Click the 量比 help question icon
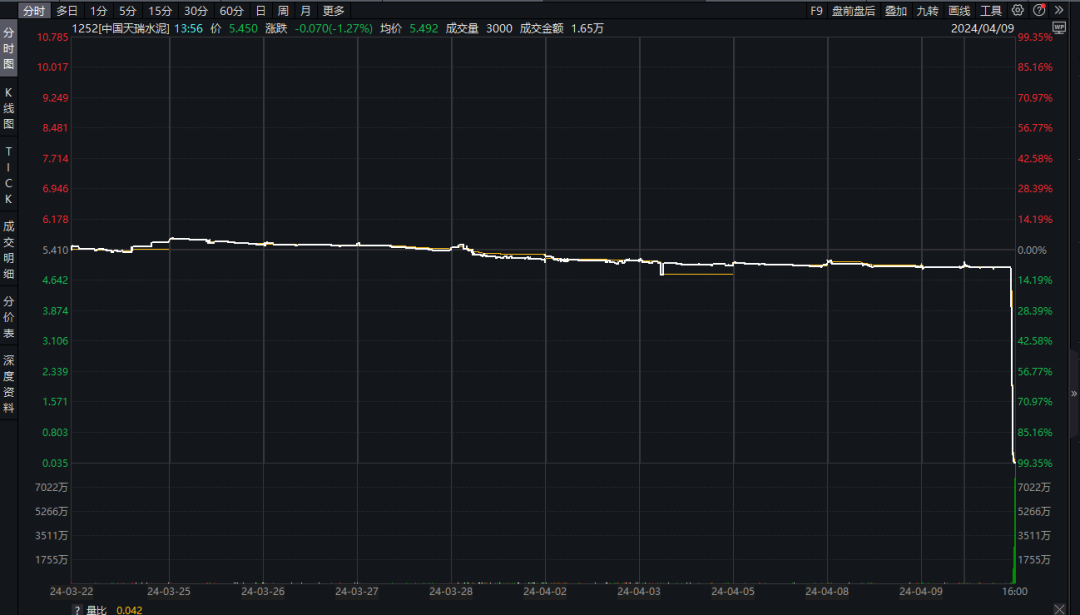Viewport: 1080px width, 615px height. (76, 609)
